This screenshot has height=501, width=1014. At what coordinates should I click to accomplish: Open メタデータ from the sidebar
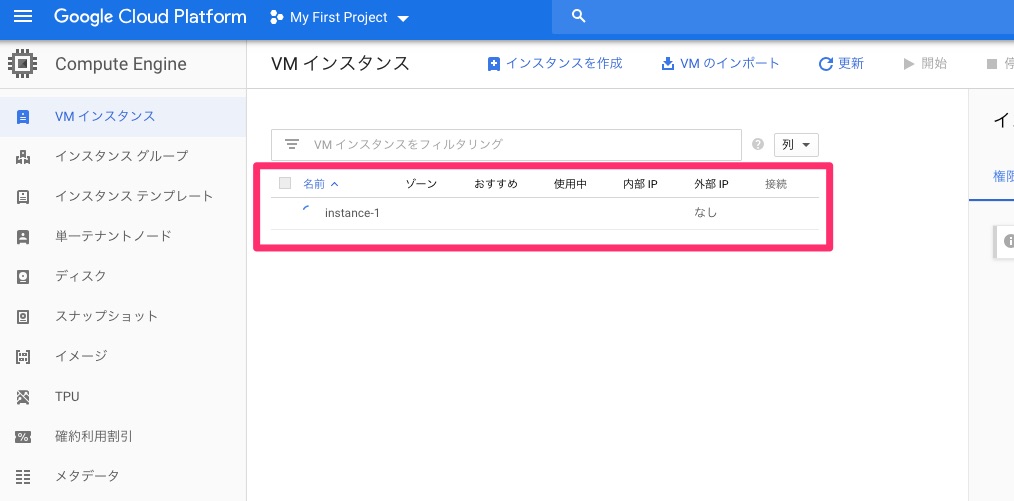(87, 476)
